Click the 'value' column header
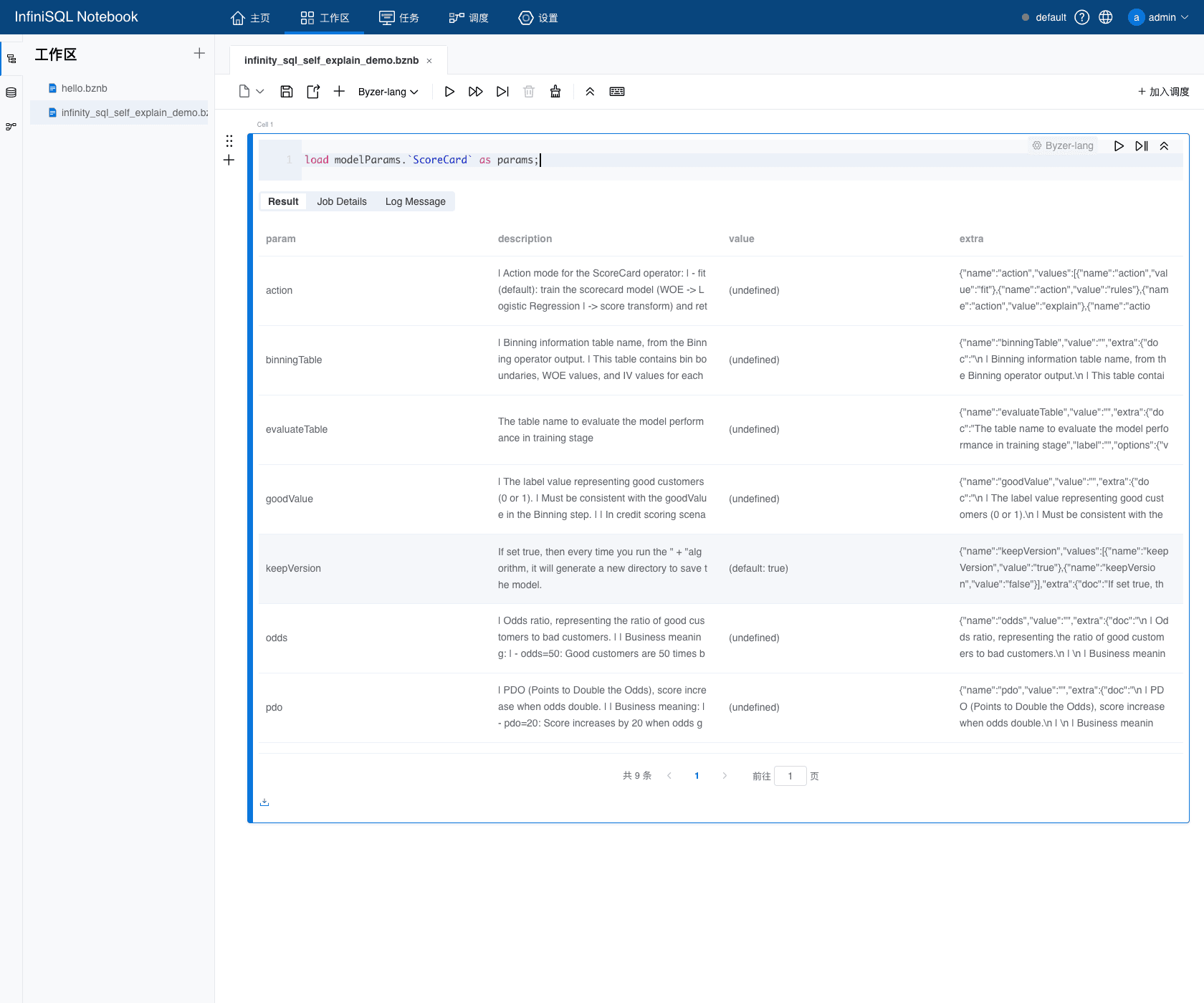The width and height of the screenshot is (1204, 1003). tap(741, 239)
